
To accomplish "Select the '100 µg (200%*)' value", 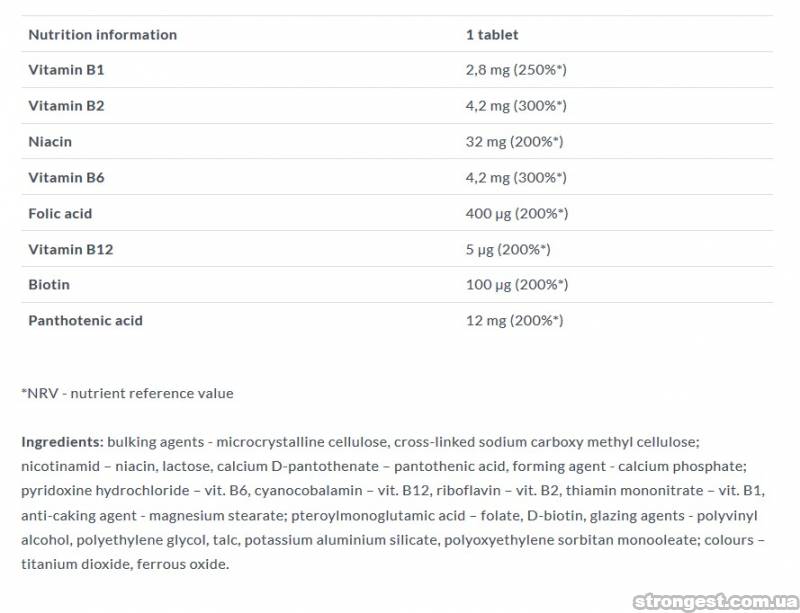I will [x=516, y=285].
